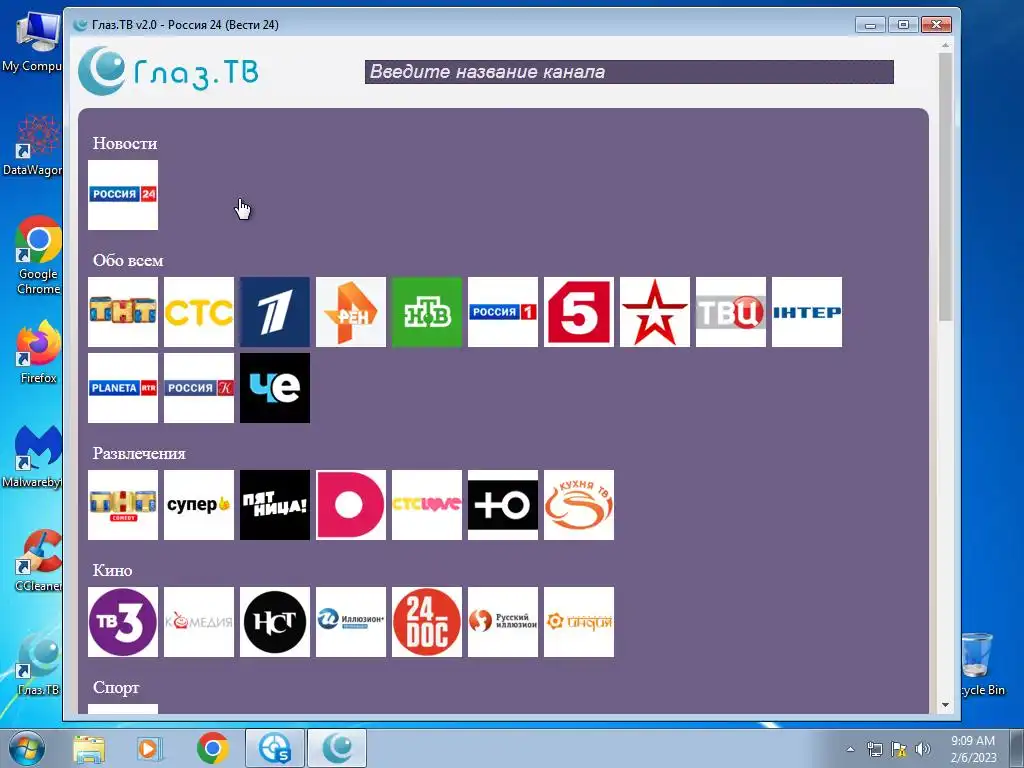The height and width of the screenshot is (768, 1024).
Task: Select the НСТ channel tile
Action: click(x=275, y=622)
